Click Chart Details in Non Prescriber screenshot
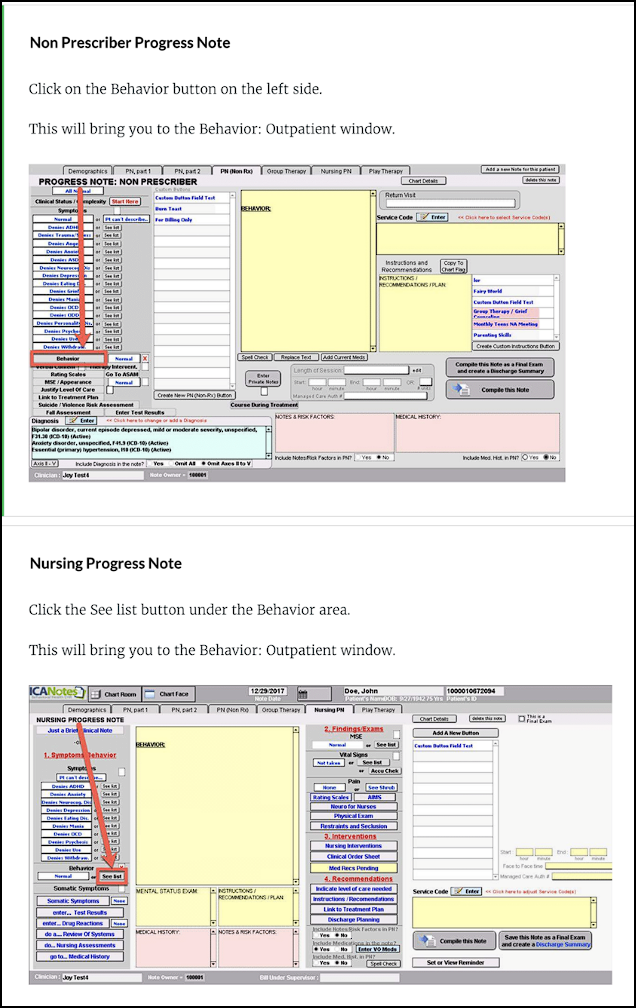Image resolution: width=636 pixels, height=1008 pixels. tap(423, 181)
